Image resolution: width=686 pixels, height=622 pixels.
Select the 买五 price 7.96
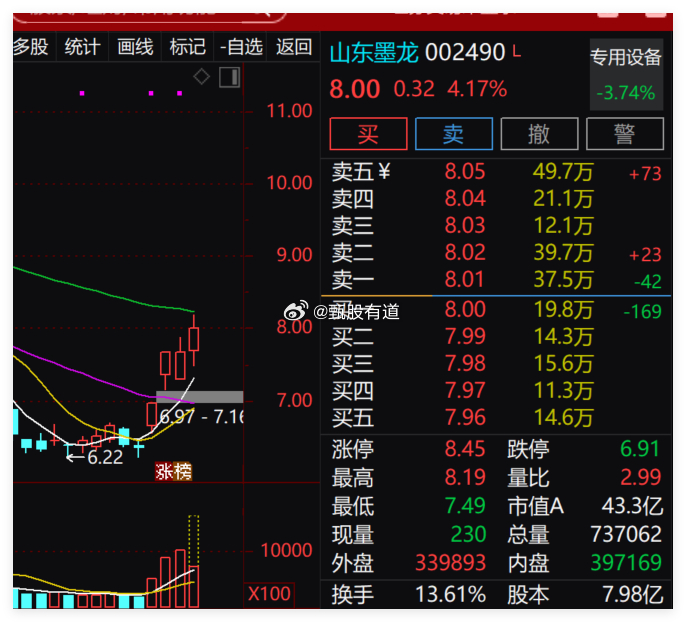[465, 418]
